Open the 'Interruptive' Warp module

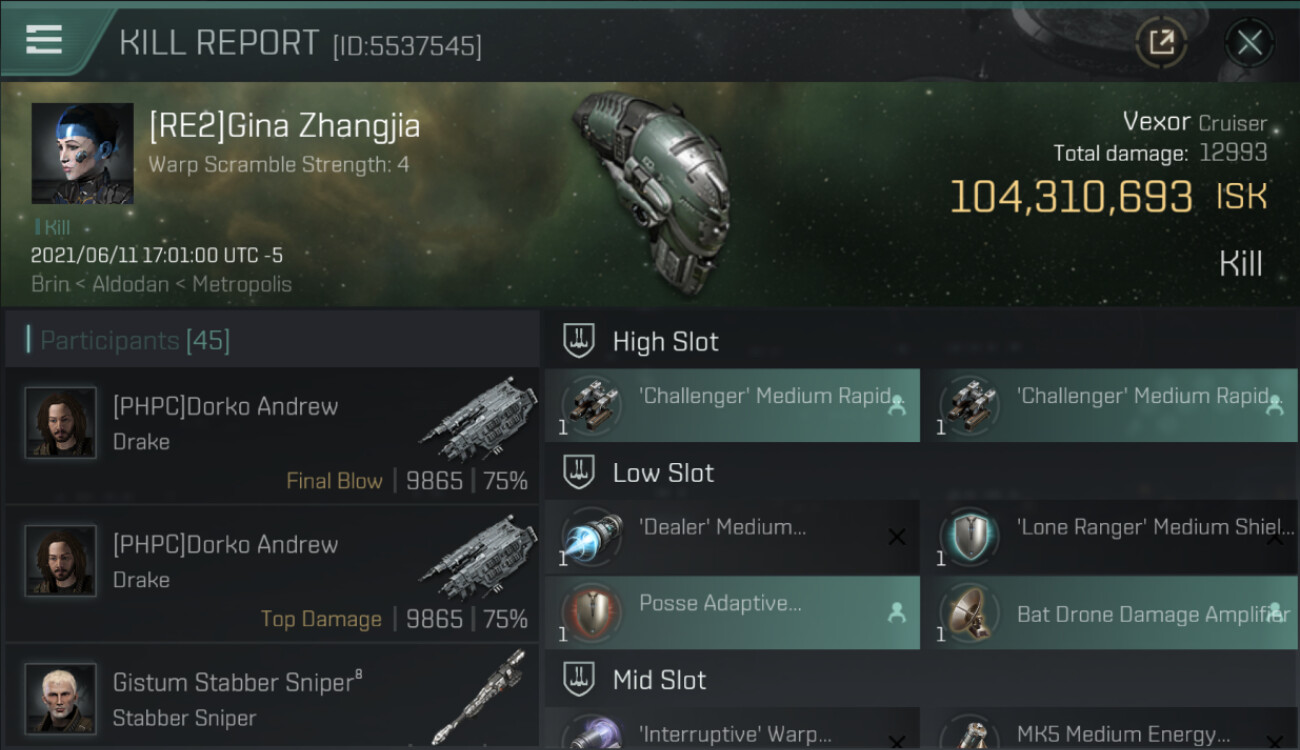click(x=732, y=729)
